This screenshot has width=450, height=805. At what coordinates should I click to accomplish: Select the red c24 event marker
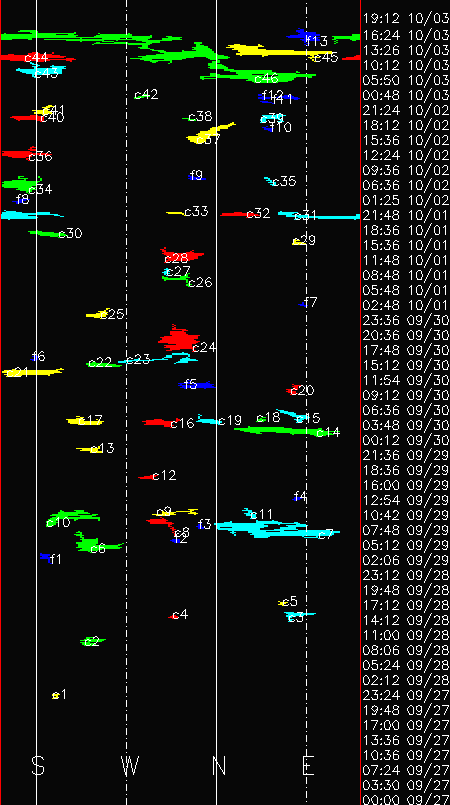click(179, 338)
